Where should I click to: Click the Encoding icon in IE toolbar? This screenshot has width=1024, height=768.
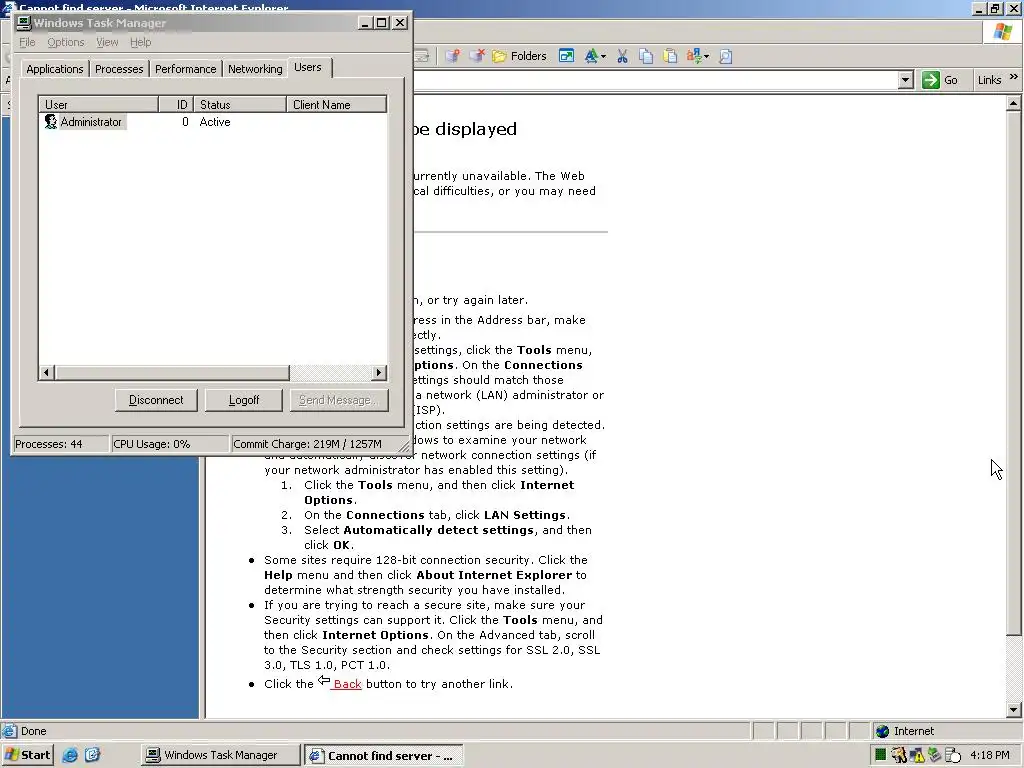coord(694,56)
